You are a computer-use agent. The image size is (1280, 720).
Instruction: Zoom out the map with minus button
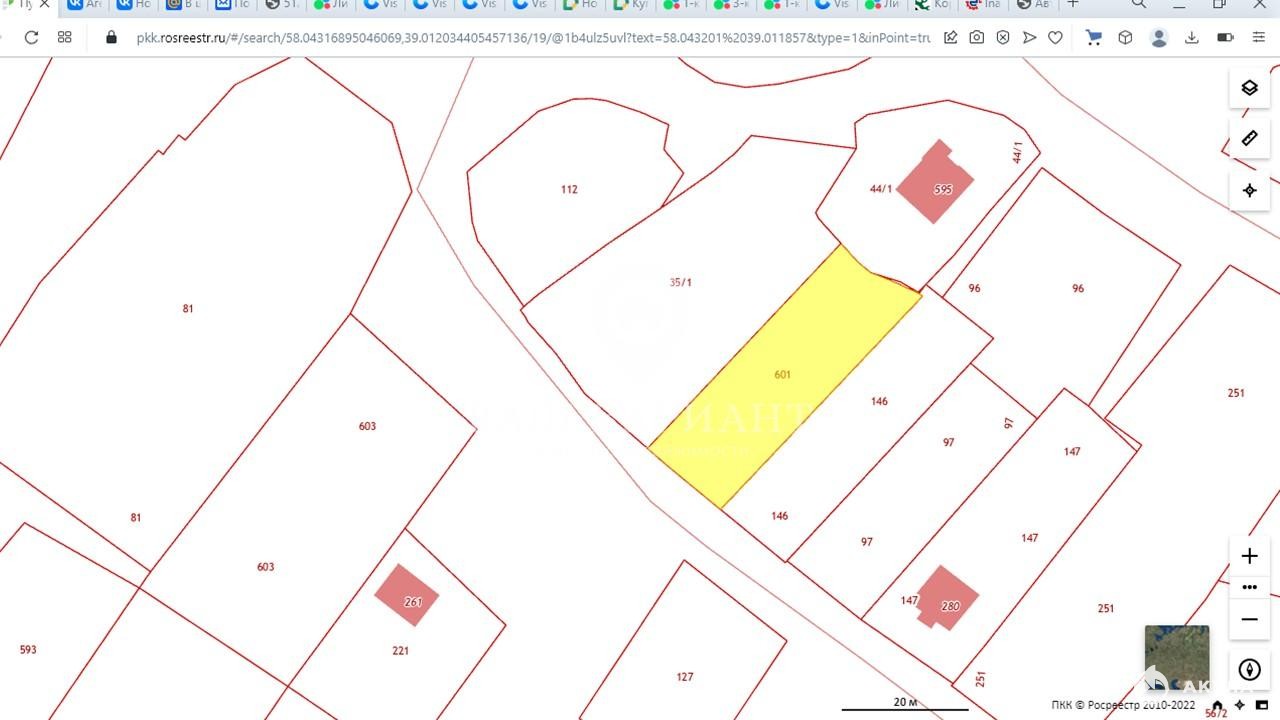pos(1249,620)
